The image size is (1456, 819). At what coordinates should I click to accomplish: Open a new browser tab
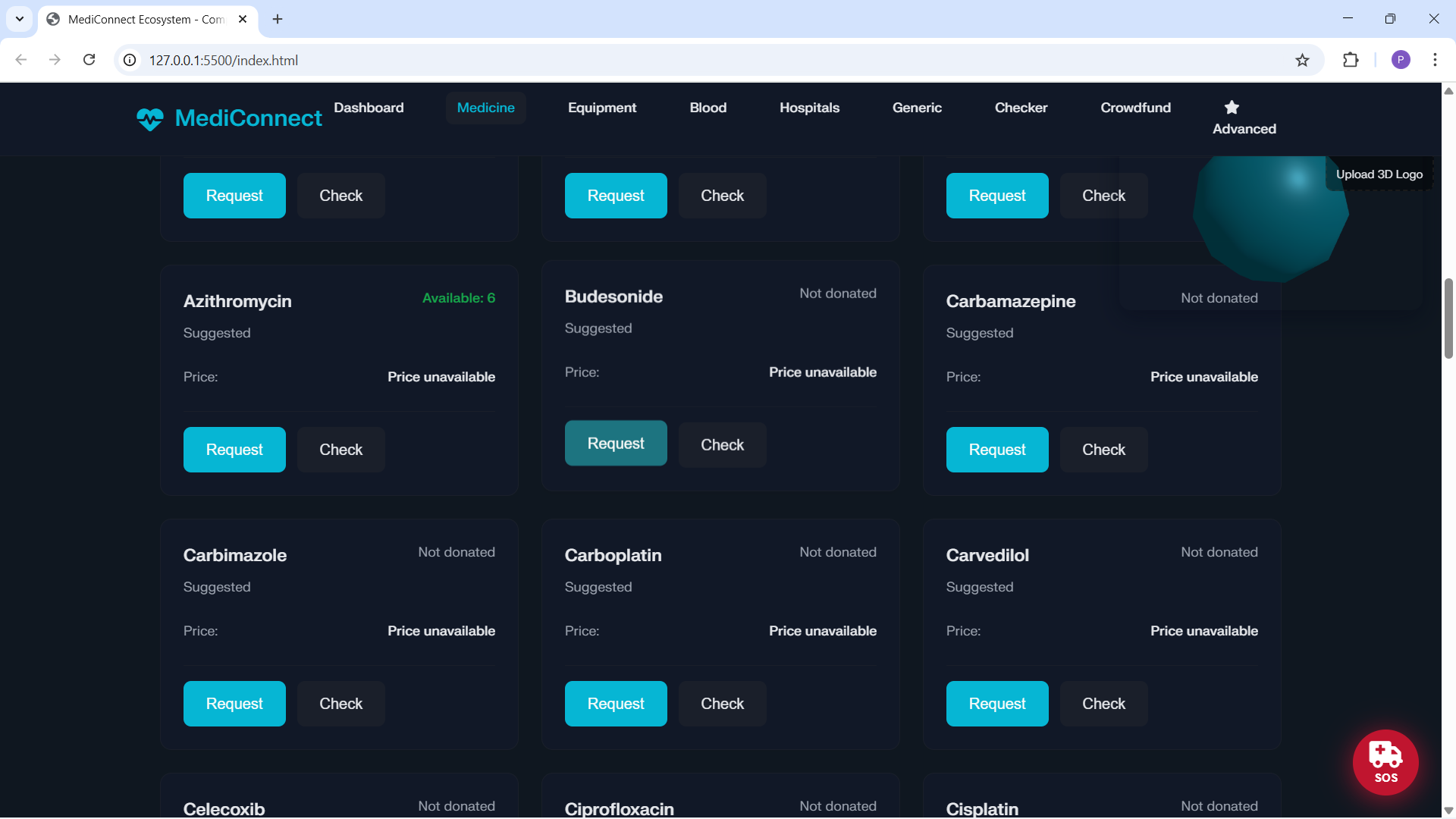(x=278, y=19)
